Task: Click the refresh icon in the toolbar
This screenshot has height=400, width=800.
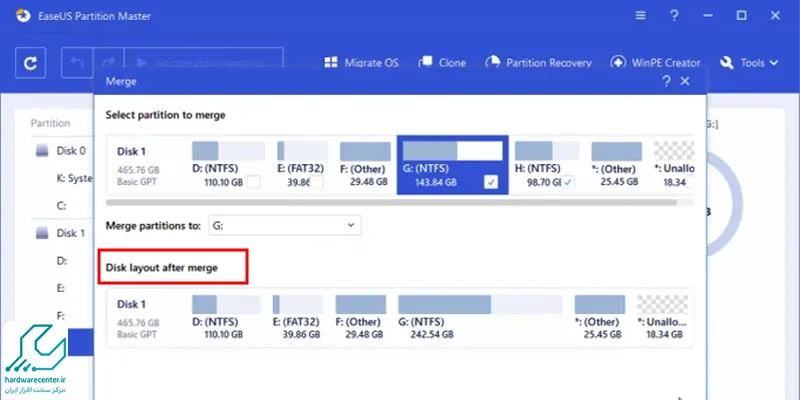Action: point(31,63)
